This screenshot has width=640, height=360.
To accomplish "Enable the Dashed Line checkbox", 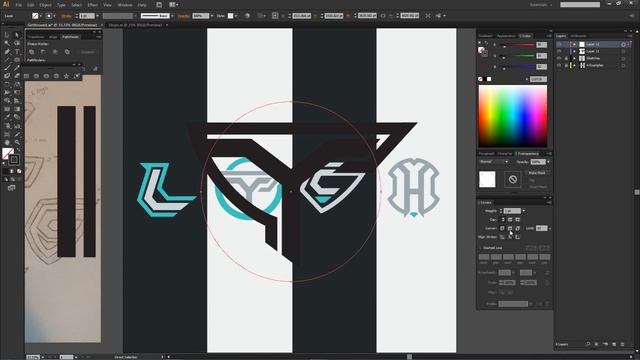I will coord(480,248).
